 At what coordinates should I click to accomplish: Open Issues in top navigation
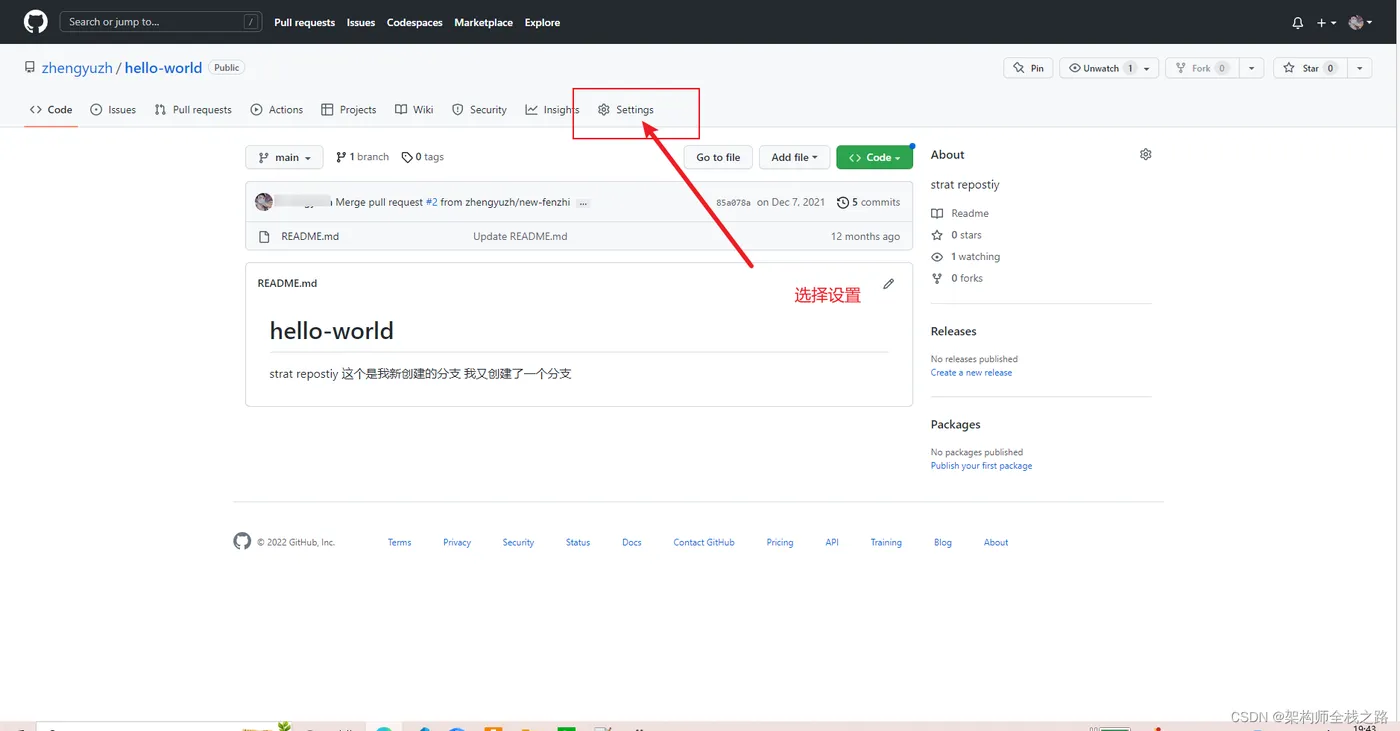click(361, 22)
